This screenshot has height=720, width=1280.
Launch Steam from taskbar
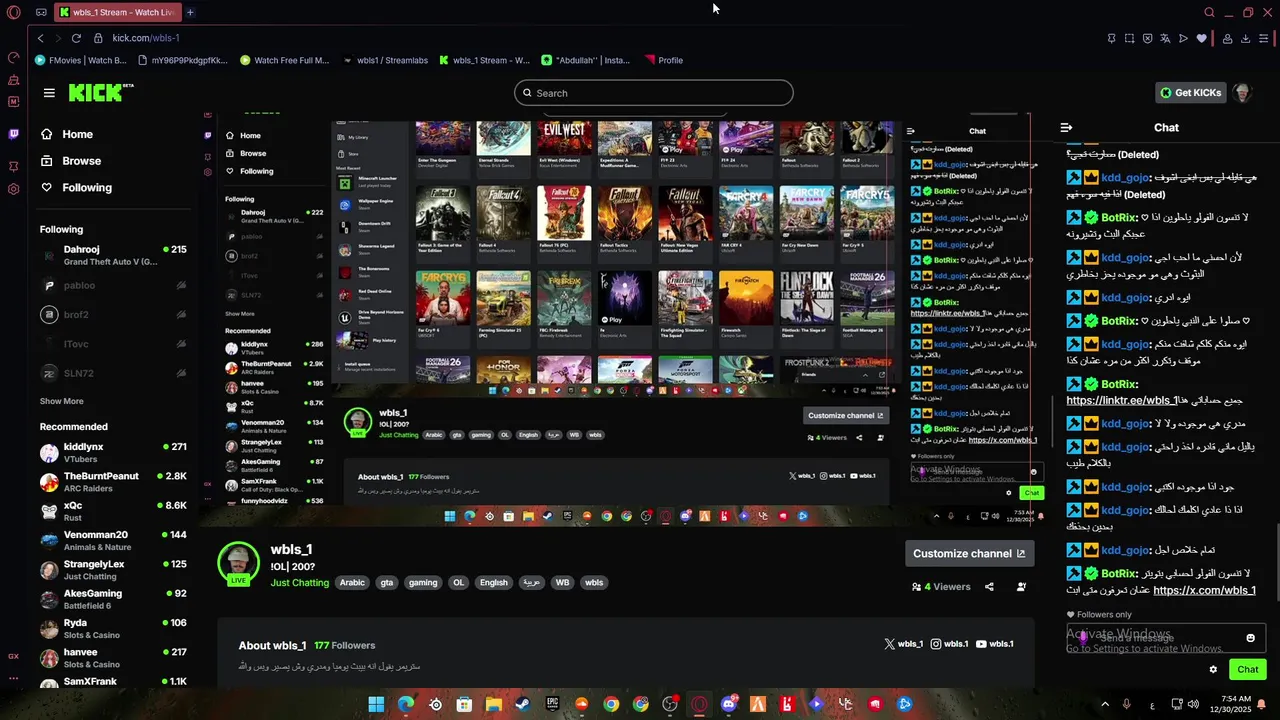point(522,704)
